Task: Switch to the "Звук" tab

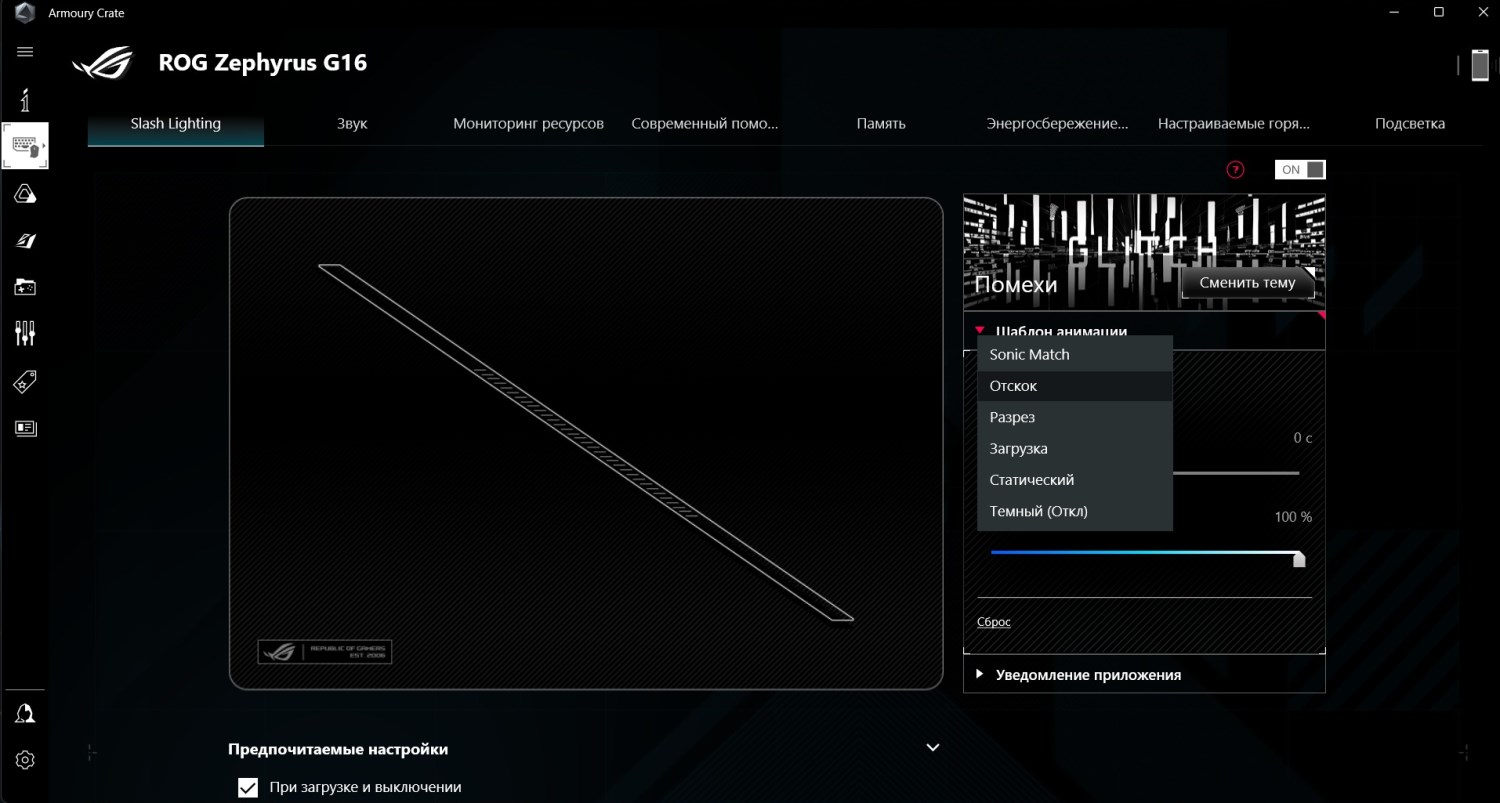Action: [352, 124]
